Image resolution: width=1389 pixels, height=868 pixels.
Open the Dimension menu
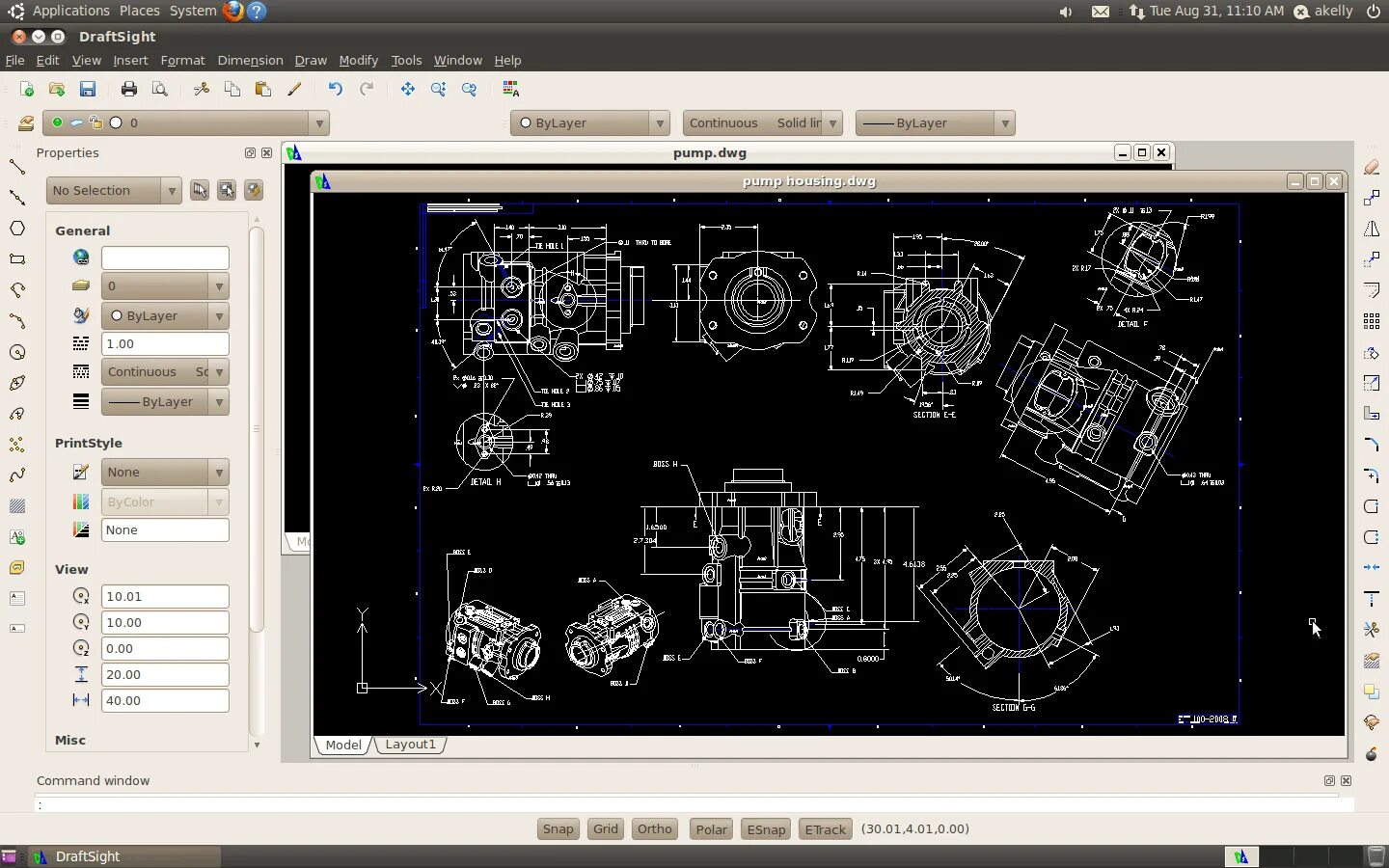(x=250, y=60)
